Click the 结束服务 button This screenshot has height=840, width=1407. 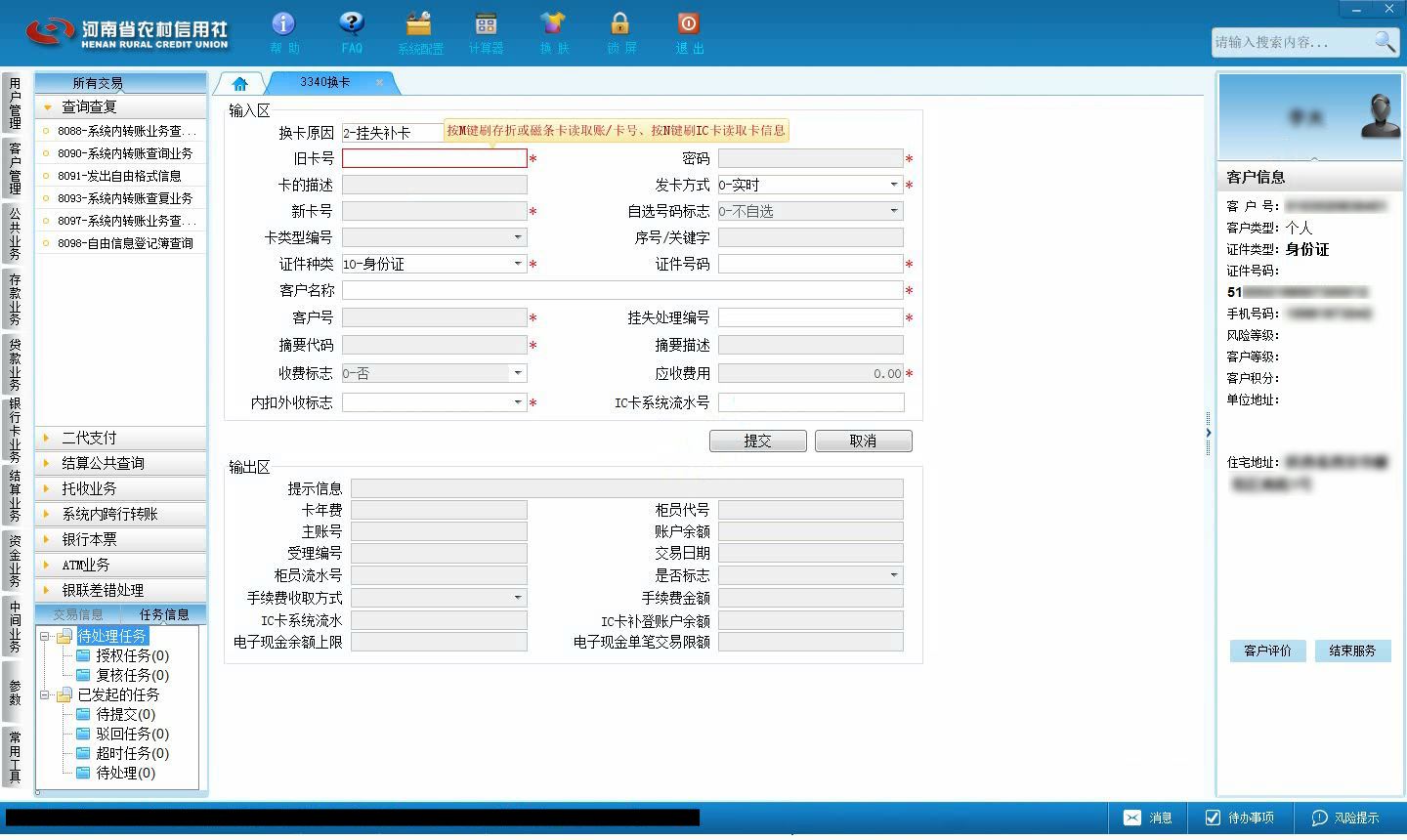1352,651
